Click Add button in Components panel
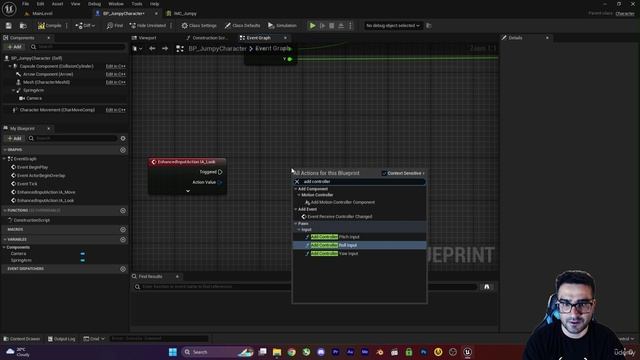The height and width of the screenshot is (360, 640). pos(14,47)
